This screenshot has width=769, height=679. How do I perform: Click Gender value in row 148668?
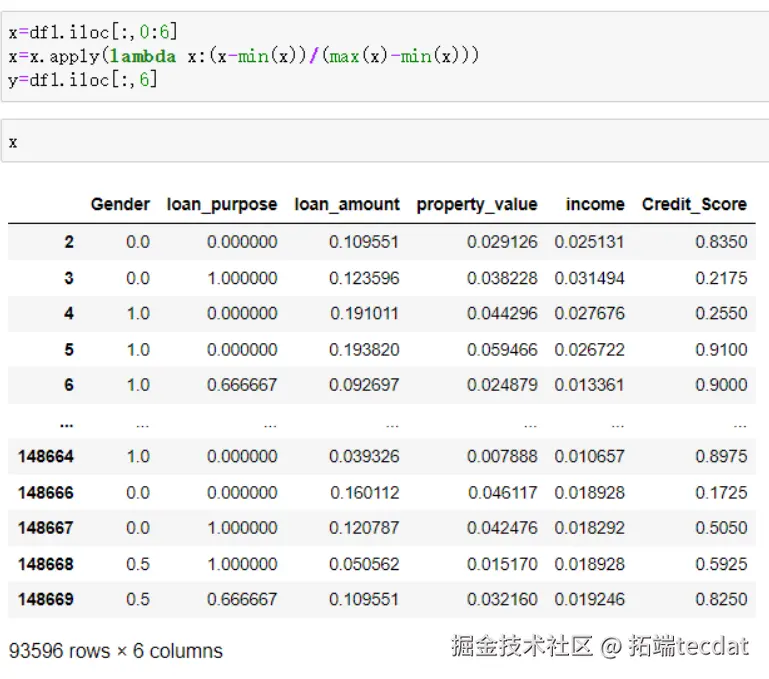tap(138, 565)
